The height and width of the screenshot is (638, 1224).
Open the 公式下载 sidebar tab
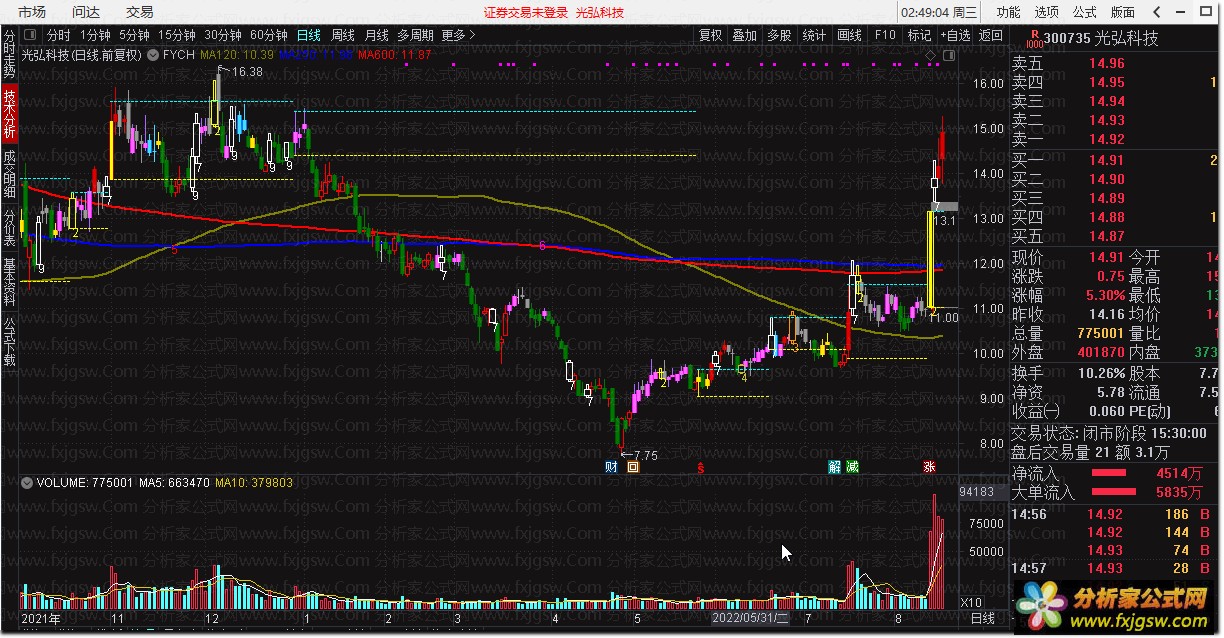(x=9, y=341)
